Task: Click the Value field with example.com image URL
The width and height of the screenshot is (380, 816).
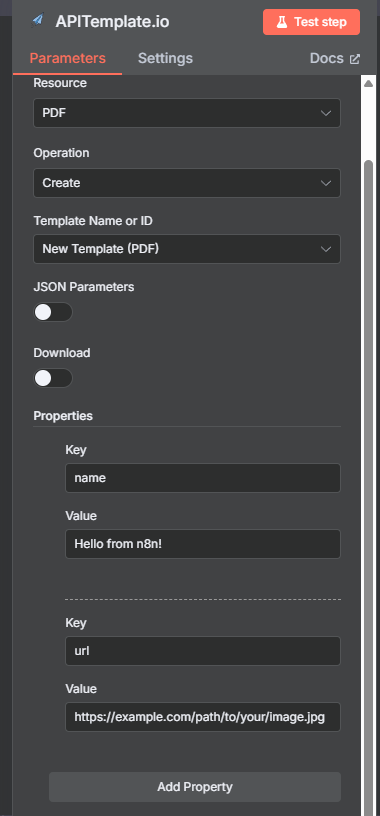Action: 203,717
